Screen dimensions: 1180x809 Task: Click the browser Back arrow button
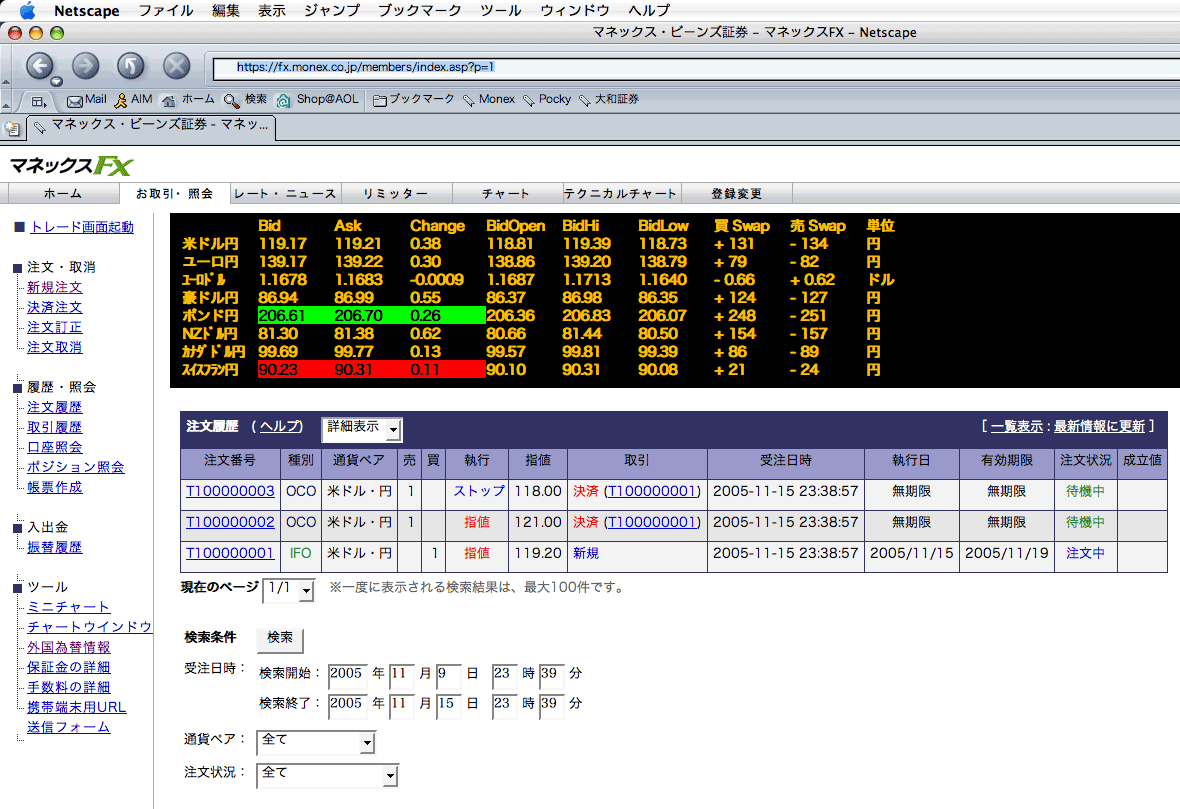39,66
